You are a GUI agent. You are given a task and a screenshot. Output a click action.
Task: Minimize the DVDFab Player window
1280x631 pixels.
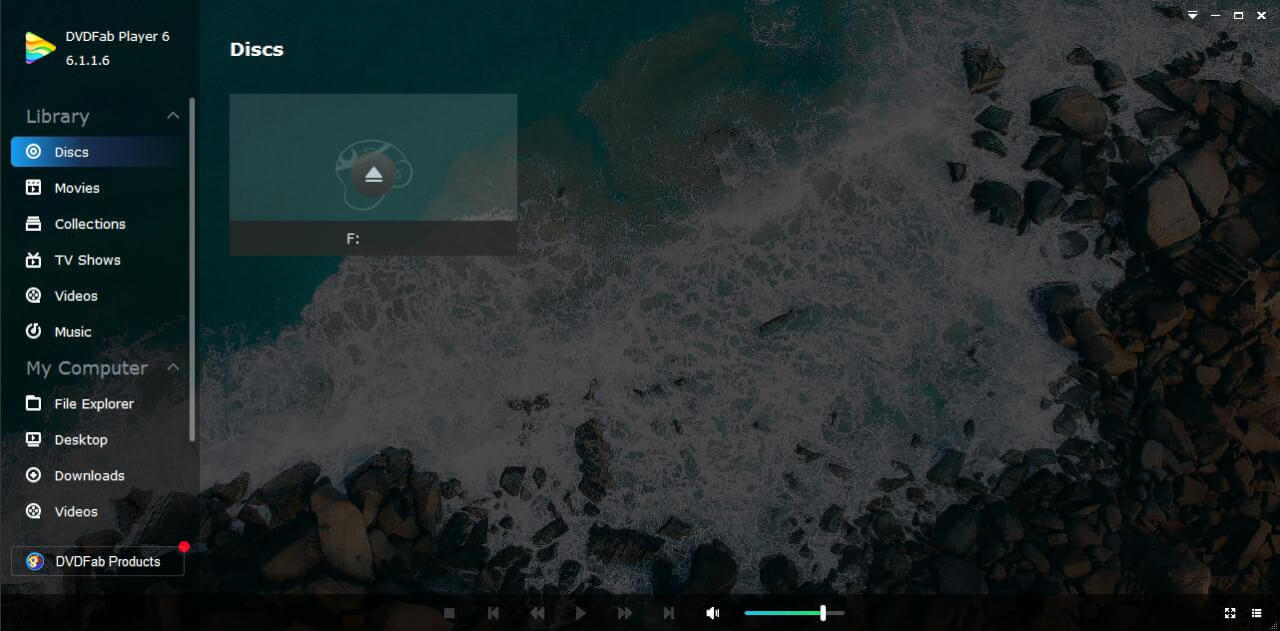(x=1216, y=16)
